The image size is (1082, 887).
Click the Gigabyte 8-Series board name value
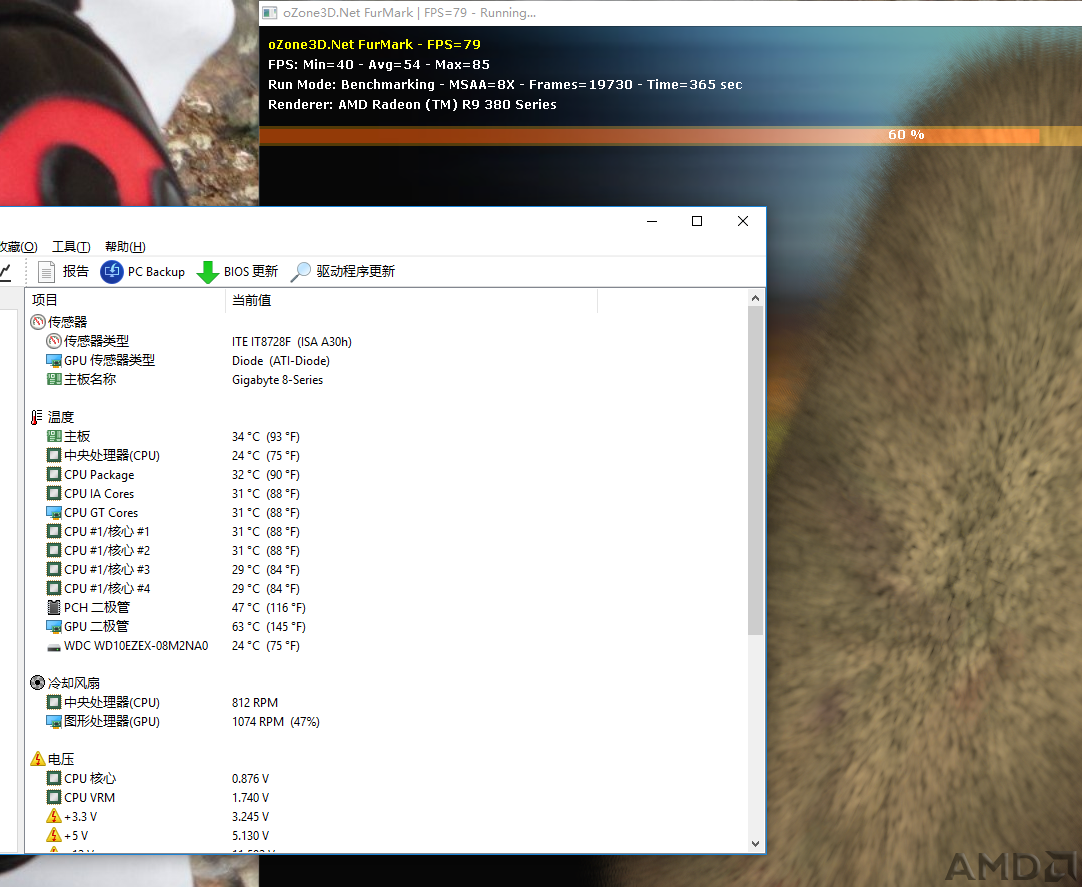(277, 380)
